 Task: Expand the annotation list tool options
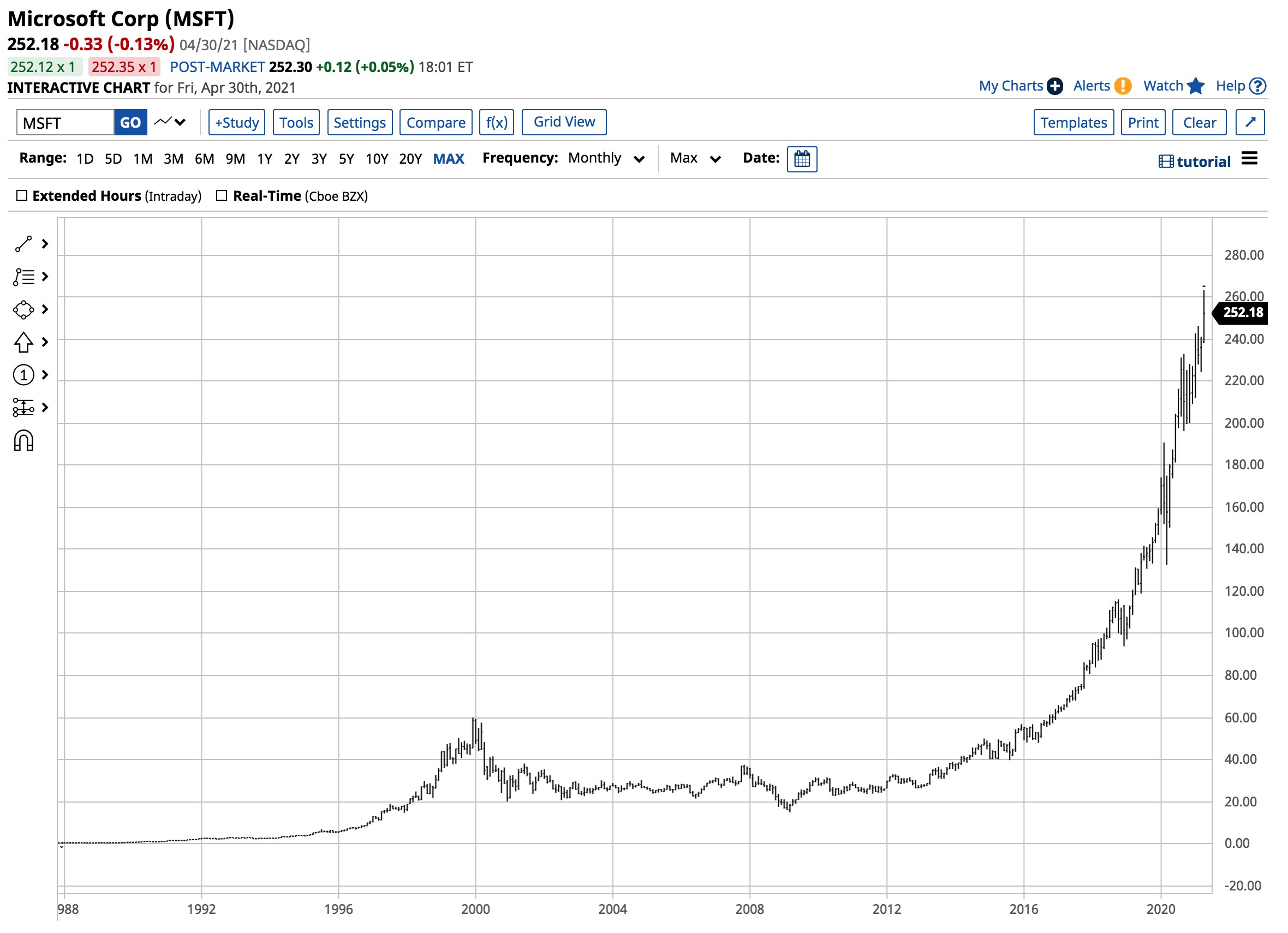tap(45, 278)
